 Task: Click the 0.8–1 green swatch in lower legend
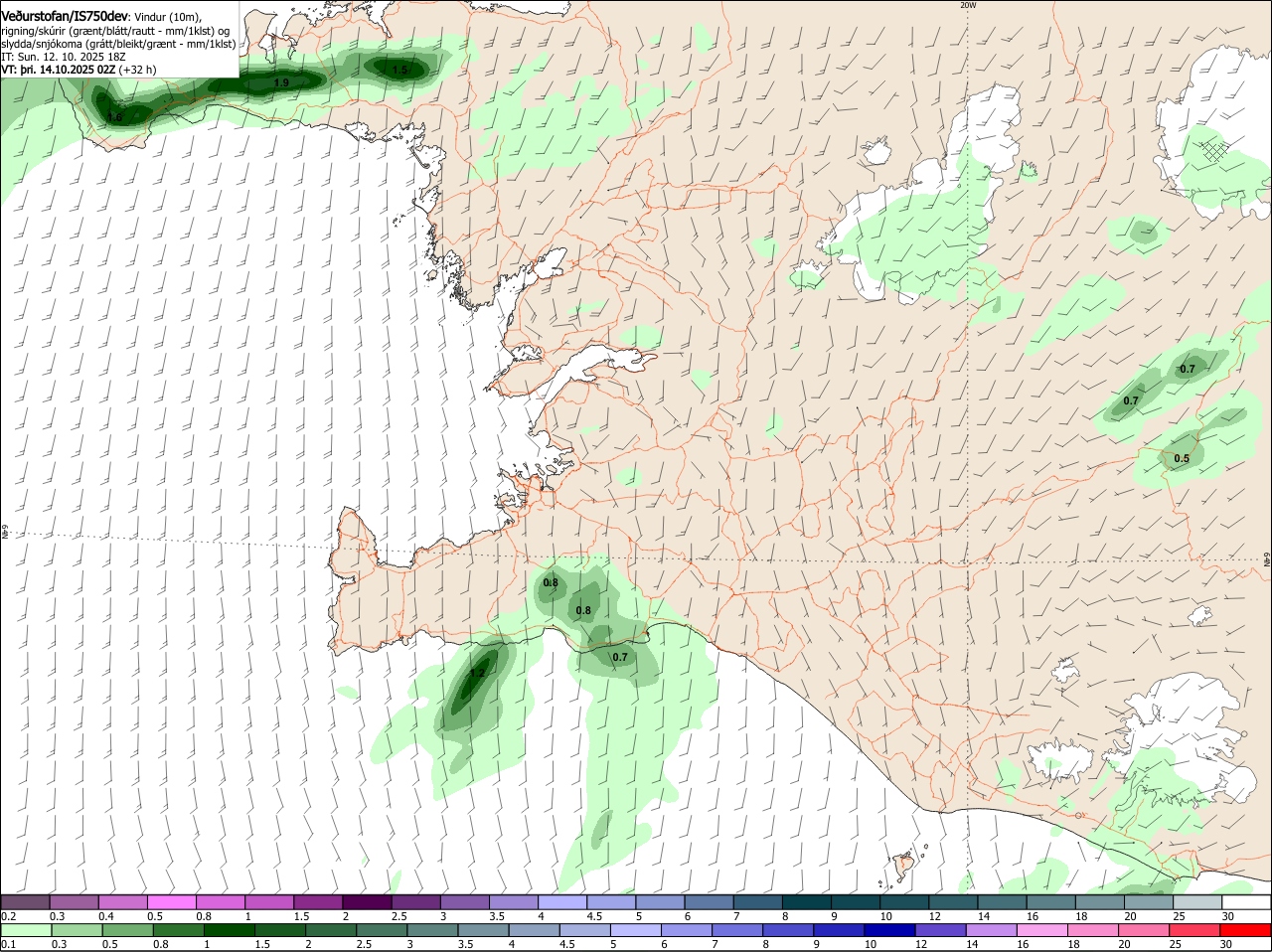[178, 930]
